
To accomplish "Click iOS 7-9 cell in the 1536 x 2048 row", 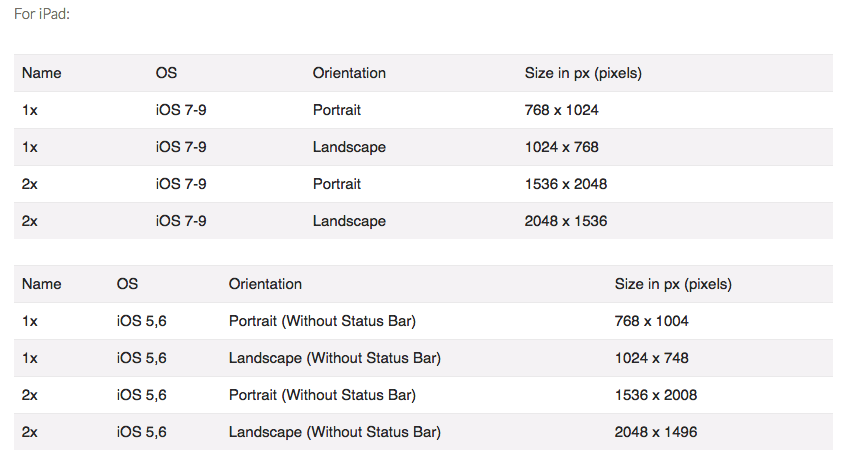I will click(181, 184).
